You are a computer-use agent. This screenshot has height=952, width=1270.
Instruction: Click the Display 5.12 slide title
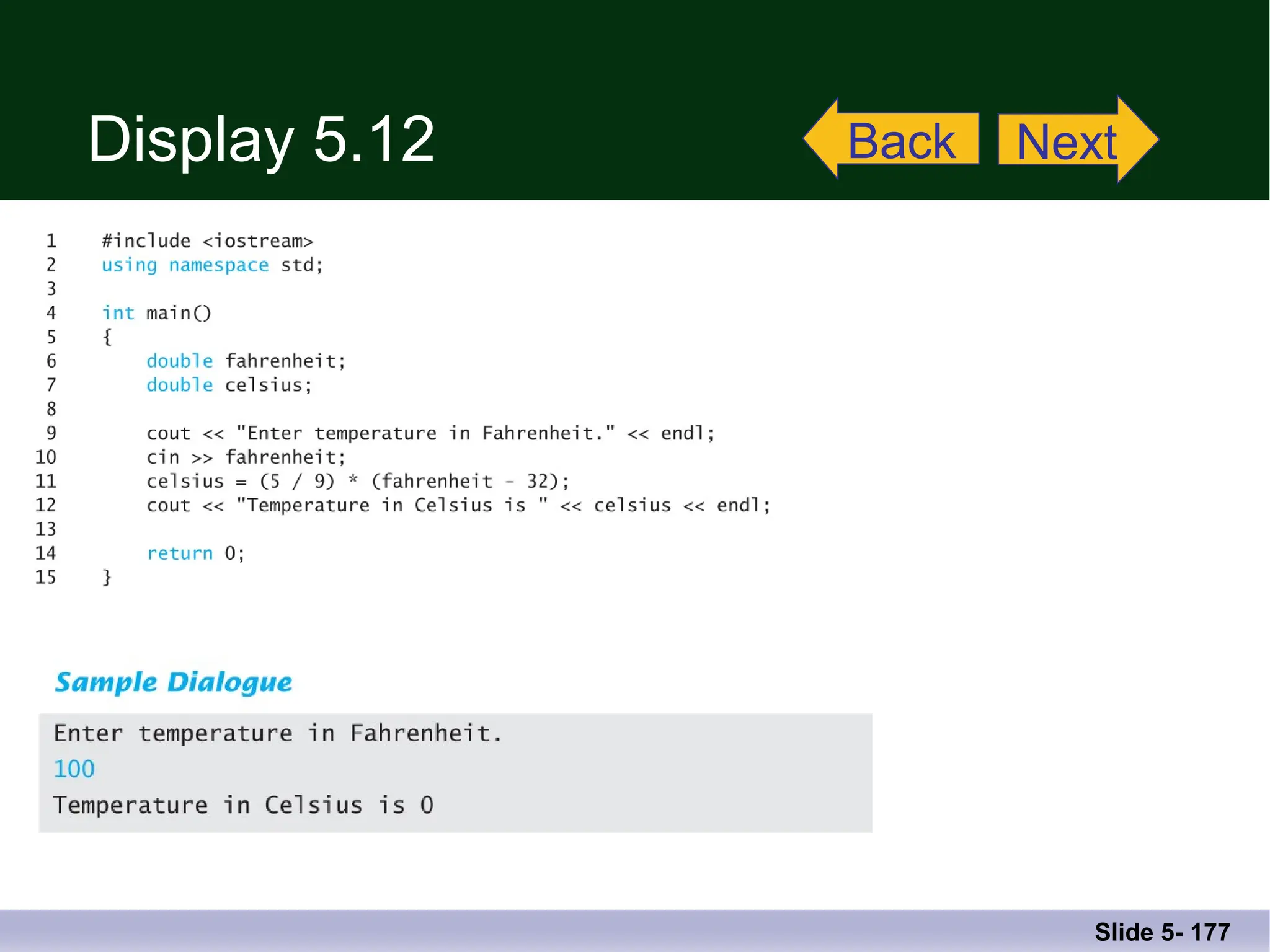click(x=260, y=139)
